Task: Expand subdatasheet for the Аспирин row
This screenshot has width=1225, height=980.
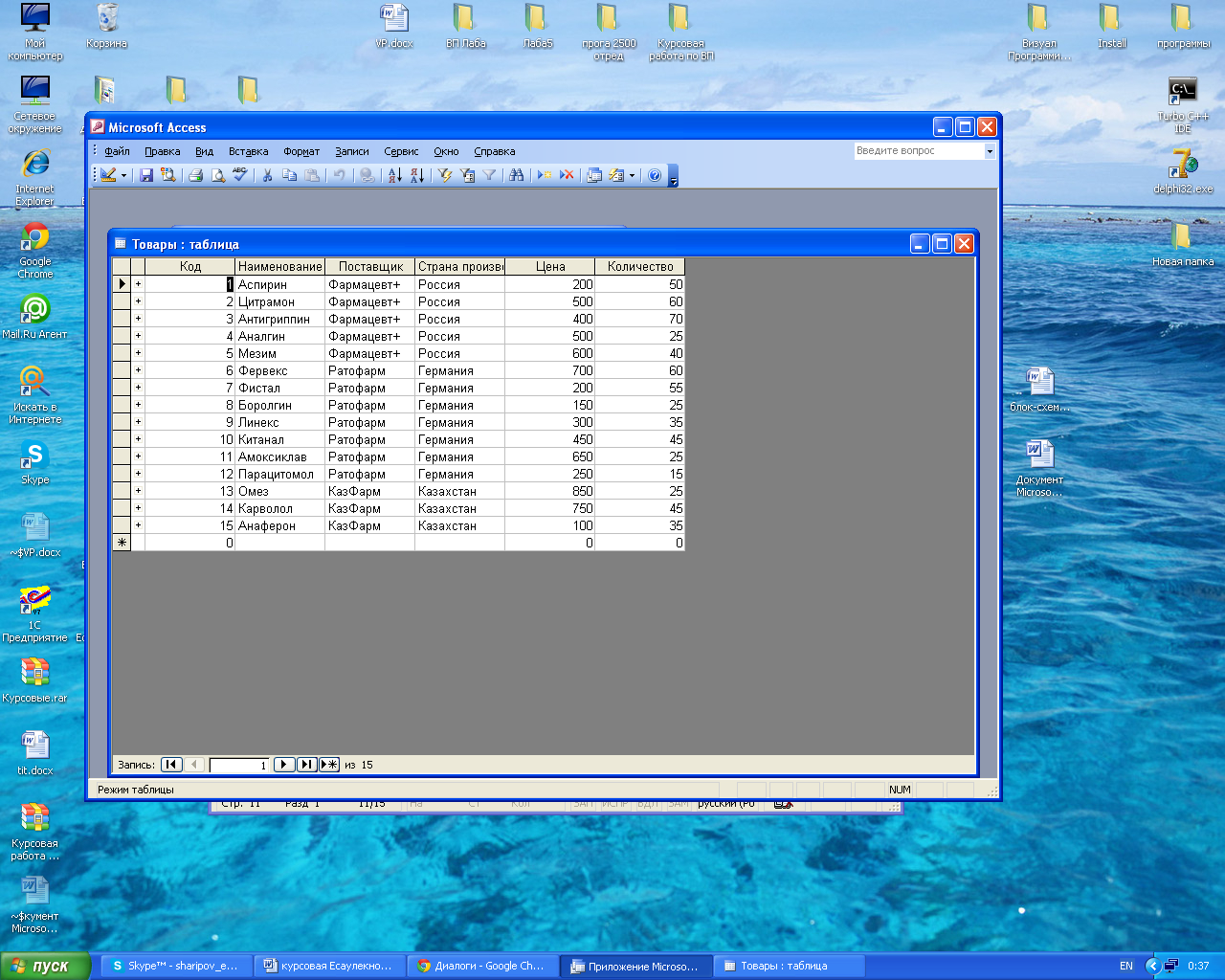Action: tap(138, 284)
